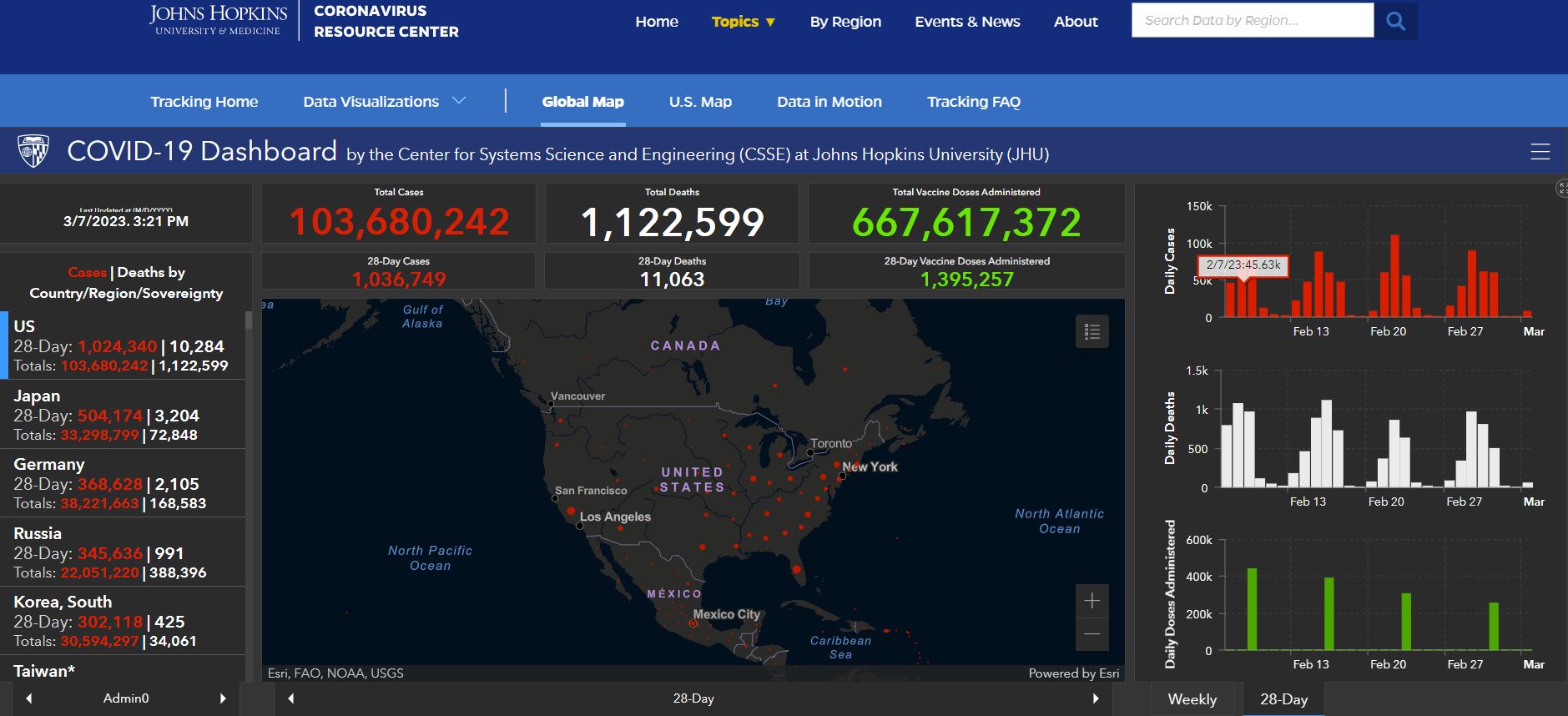
Task: Click the JHU shield logo
Action: point(33,151)
